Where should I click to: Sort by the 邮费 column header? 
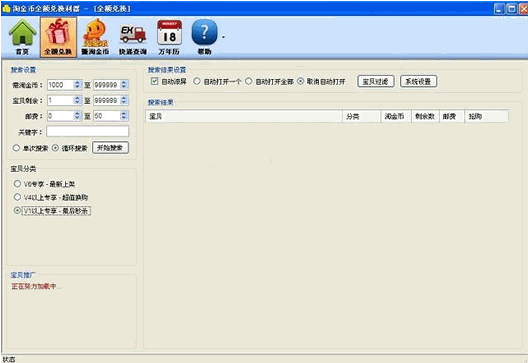[x=452, y=116]
